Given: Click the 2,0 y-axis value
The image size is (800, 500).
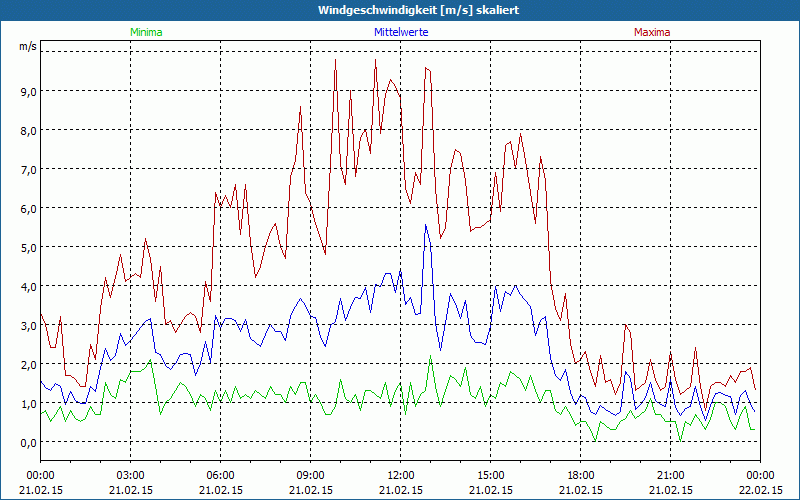Looking at the screenshot, I should 28,365.
